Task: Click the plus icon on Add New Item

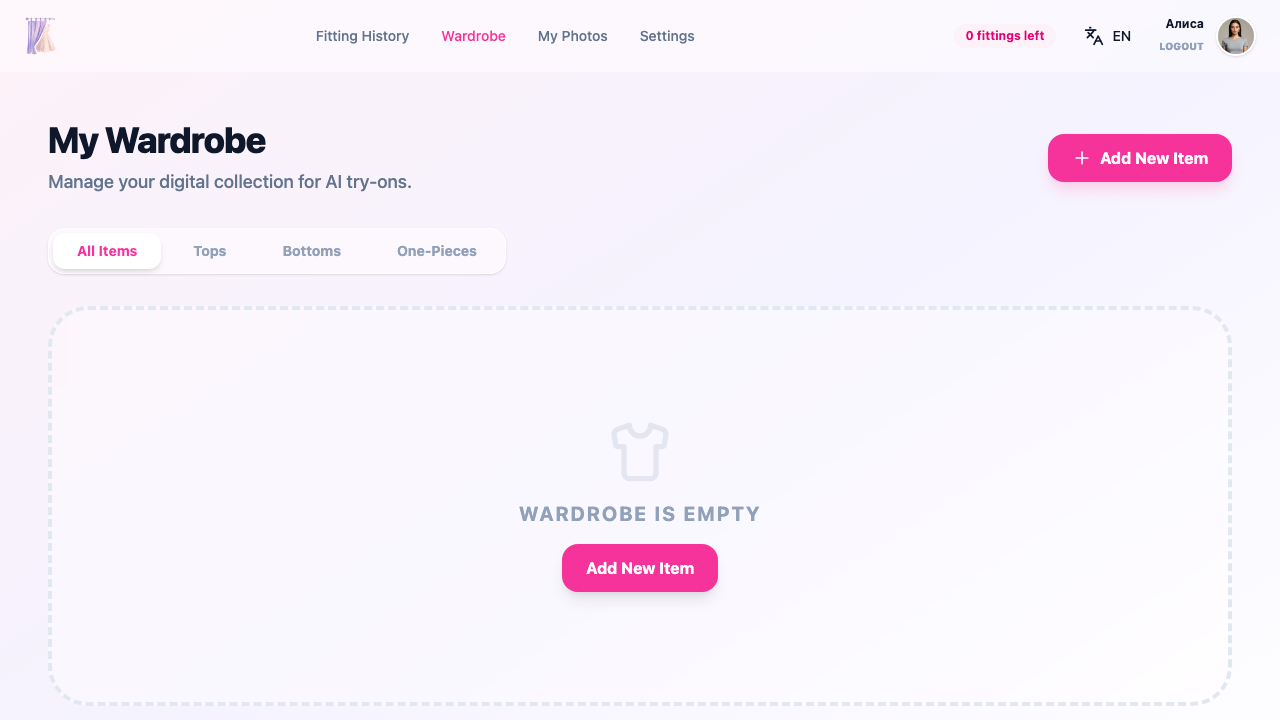Action: click(x=1081, y=158)
